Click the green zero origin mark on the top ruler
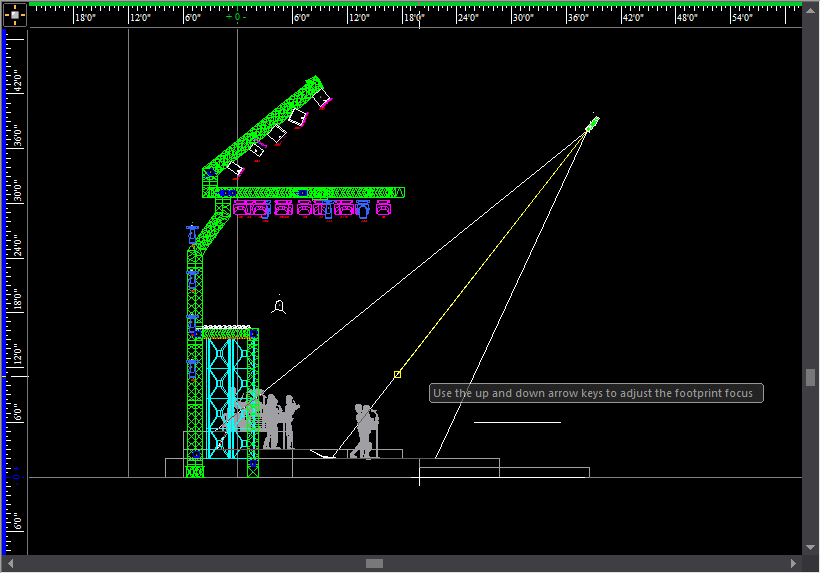This screenshot has height=574, width=821. (x=237, y=17)
